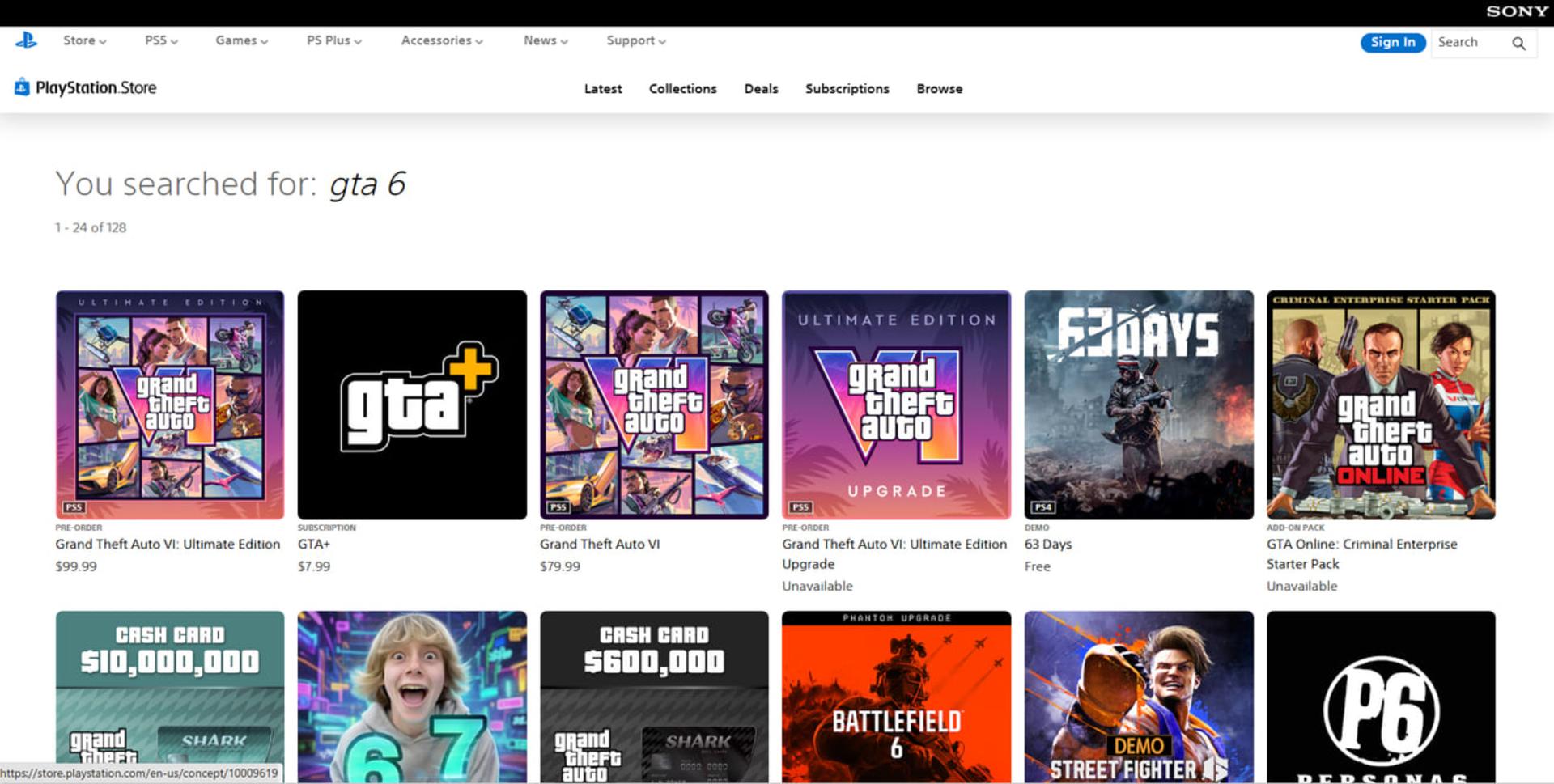The height and width of the screenshot is (784, 1554).
Task: Click the GTA+ product title
Action: (314, 545)
